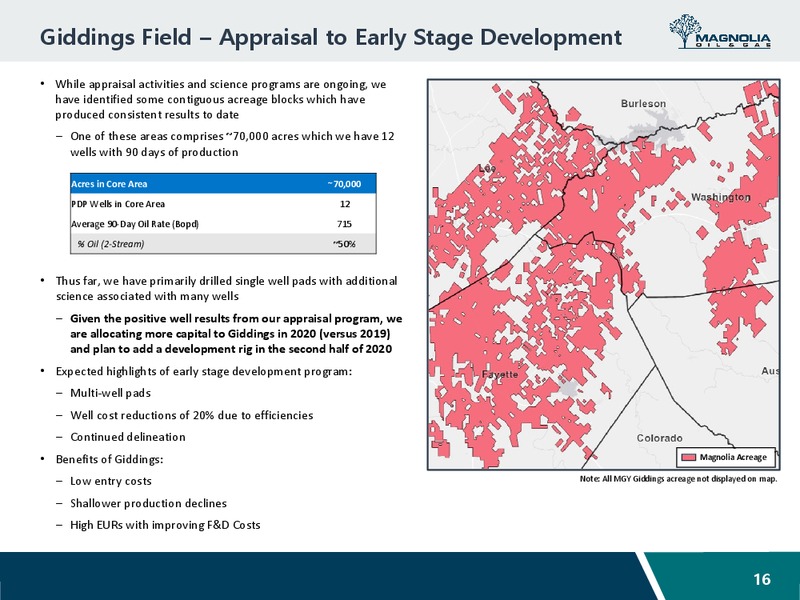The height and width of the screenshot is (600, 800).
Task: Click the 'Continued delineation' bullet
Action: click(x=128, y=437)
